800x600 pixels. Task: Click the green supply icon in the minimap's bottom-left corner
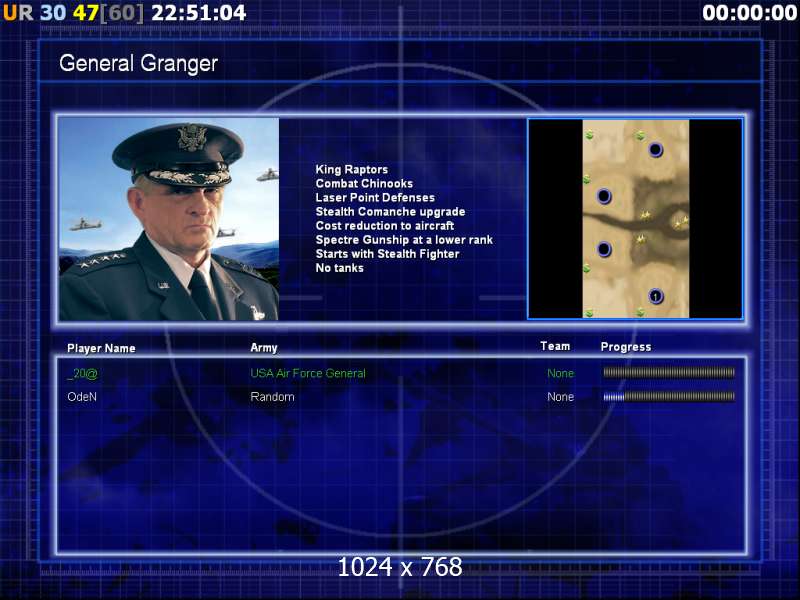[x=589, y=312]
